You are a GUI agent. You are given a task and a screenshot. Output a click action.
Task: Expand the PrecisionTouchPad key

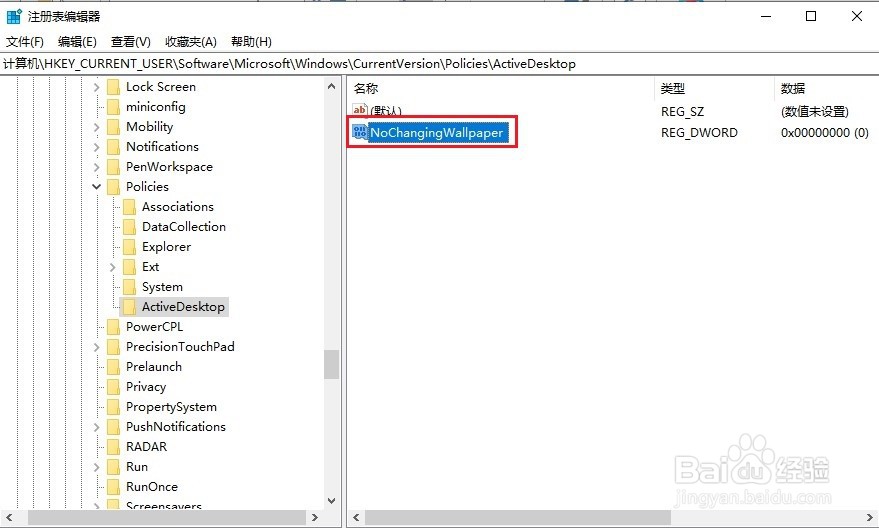(96, 348)
